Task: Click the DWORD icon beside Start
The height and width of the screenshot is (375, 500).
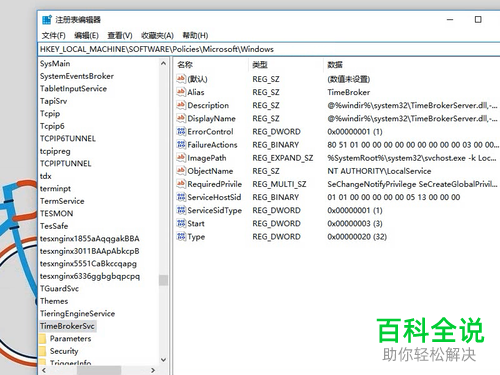Action: pos(181,223)
